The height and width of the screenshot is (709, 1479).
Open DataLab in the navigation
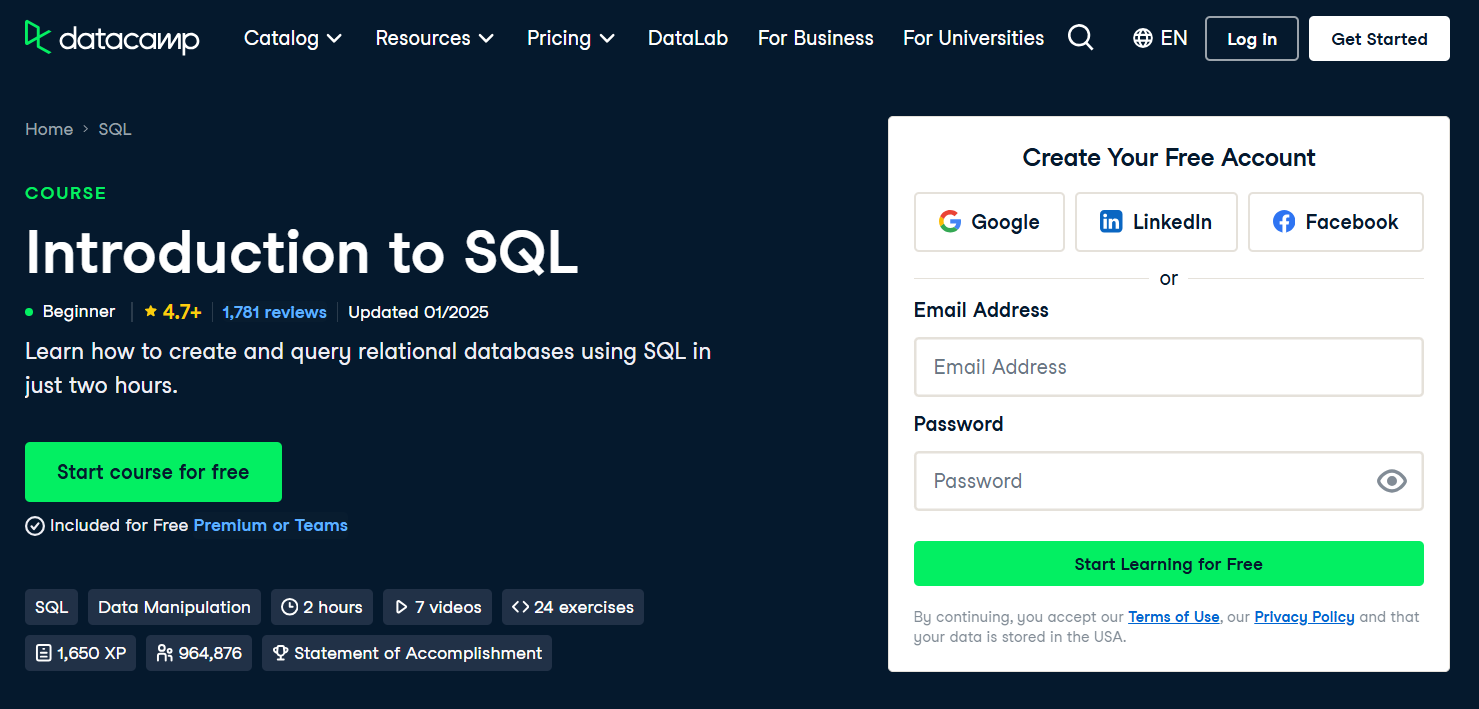click(x=688, y=38)
